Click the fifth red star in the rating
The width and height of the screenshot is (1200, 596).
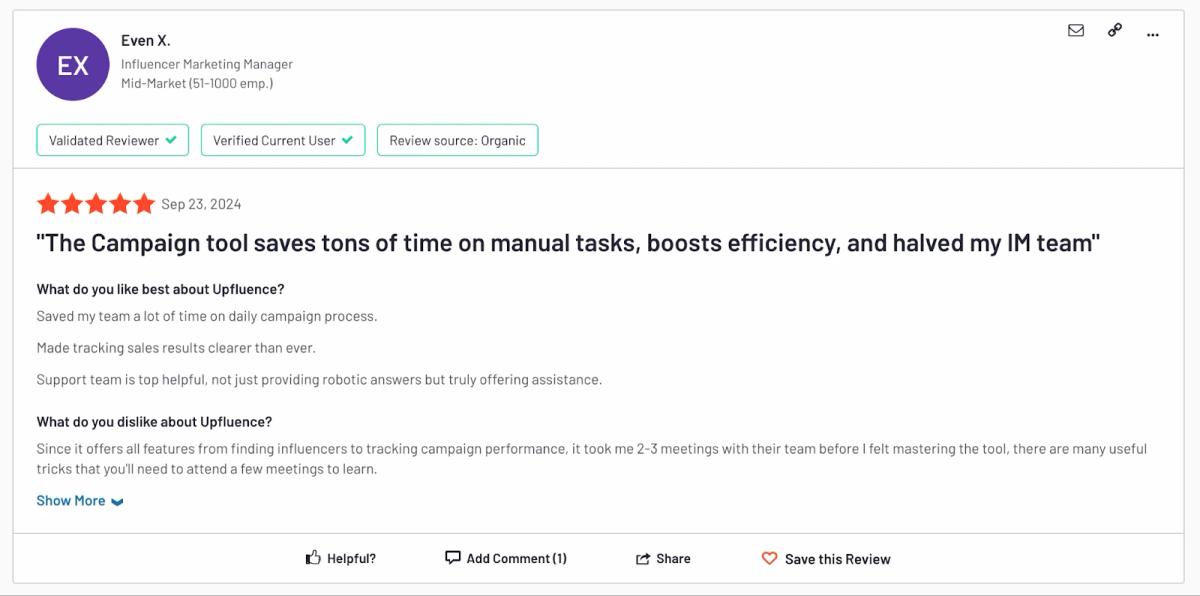click(146, 203)
